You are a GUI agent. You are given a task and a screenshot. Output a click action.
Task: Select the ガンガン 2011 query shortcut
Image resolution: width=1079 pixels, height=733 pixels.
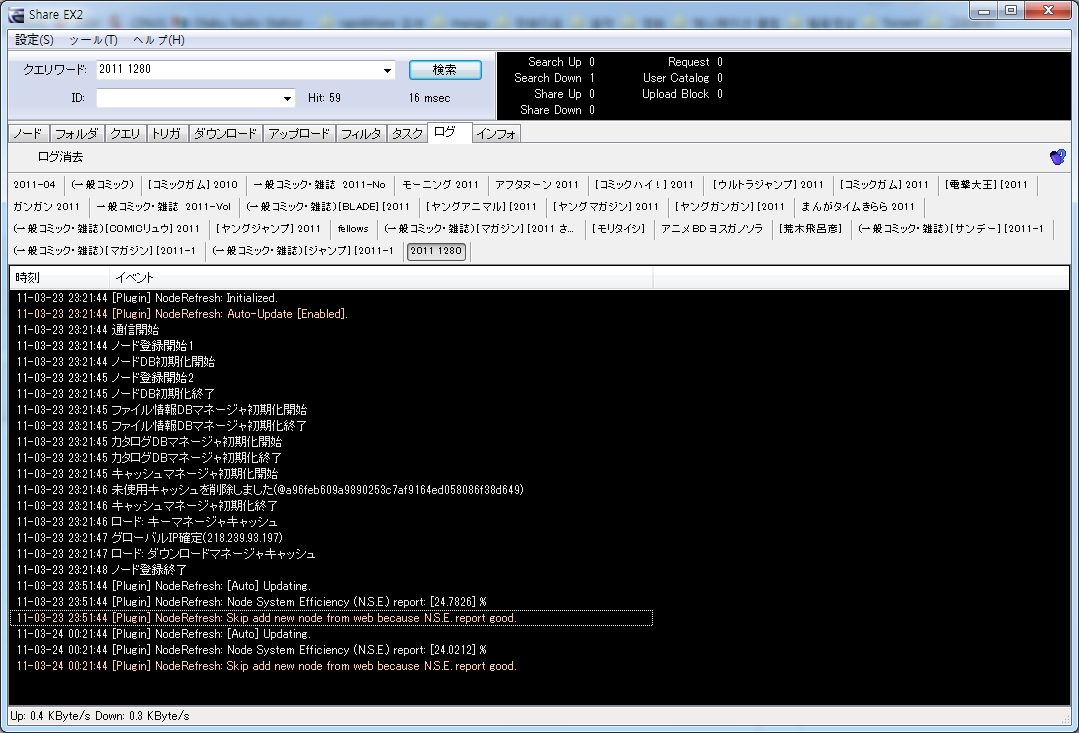[47, 206]
